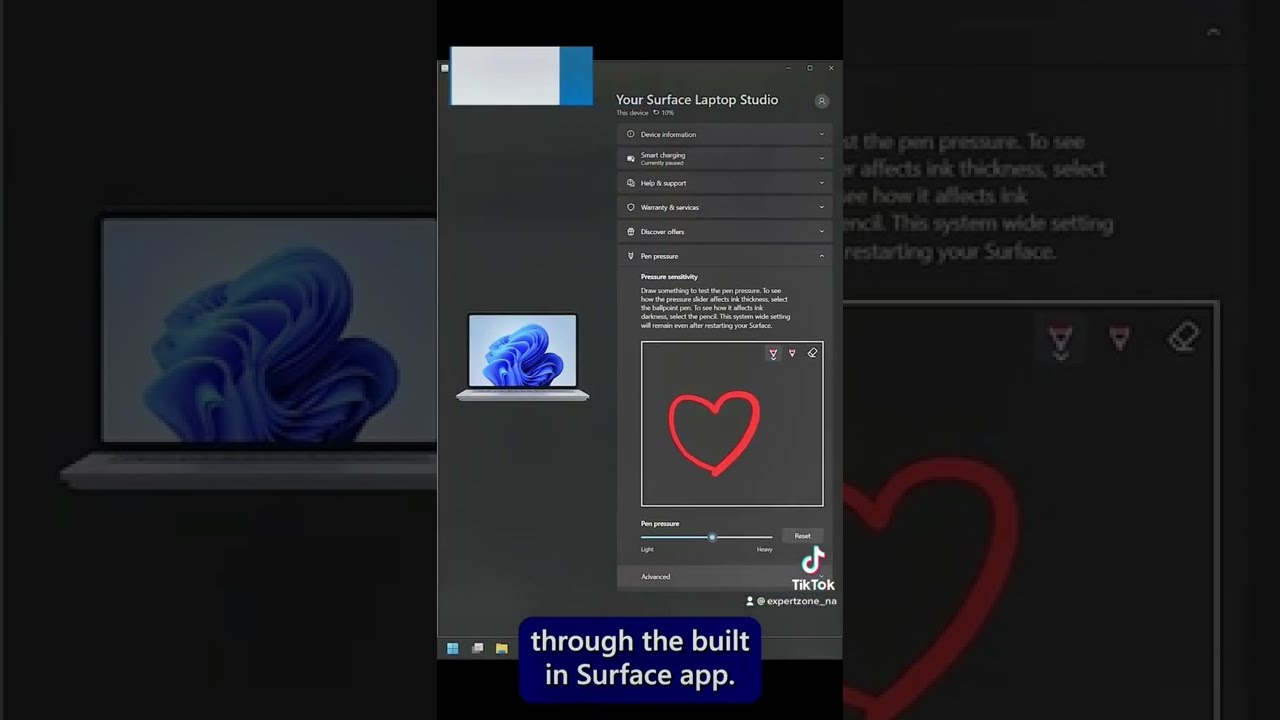Click the Device information info icon

pyautogui.click(x=631, y=134)
